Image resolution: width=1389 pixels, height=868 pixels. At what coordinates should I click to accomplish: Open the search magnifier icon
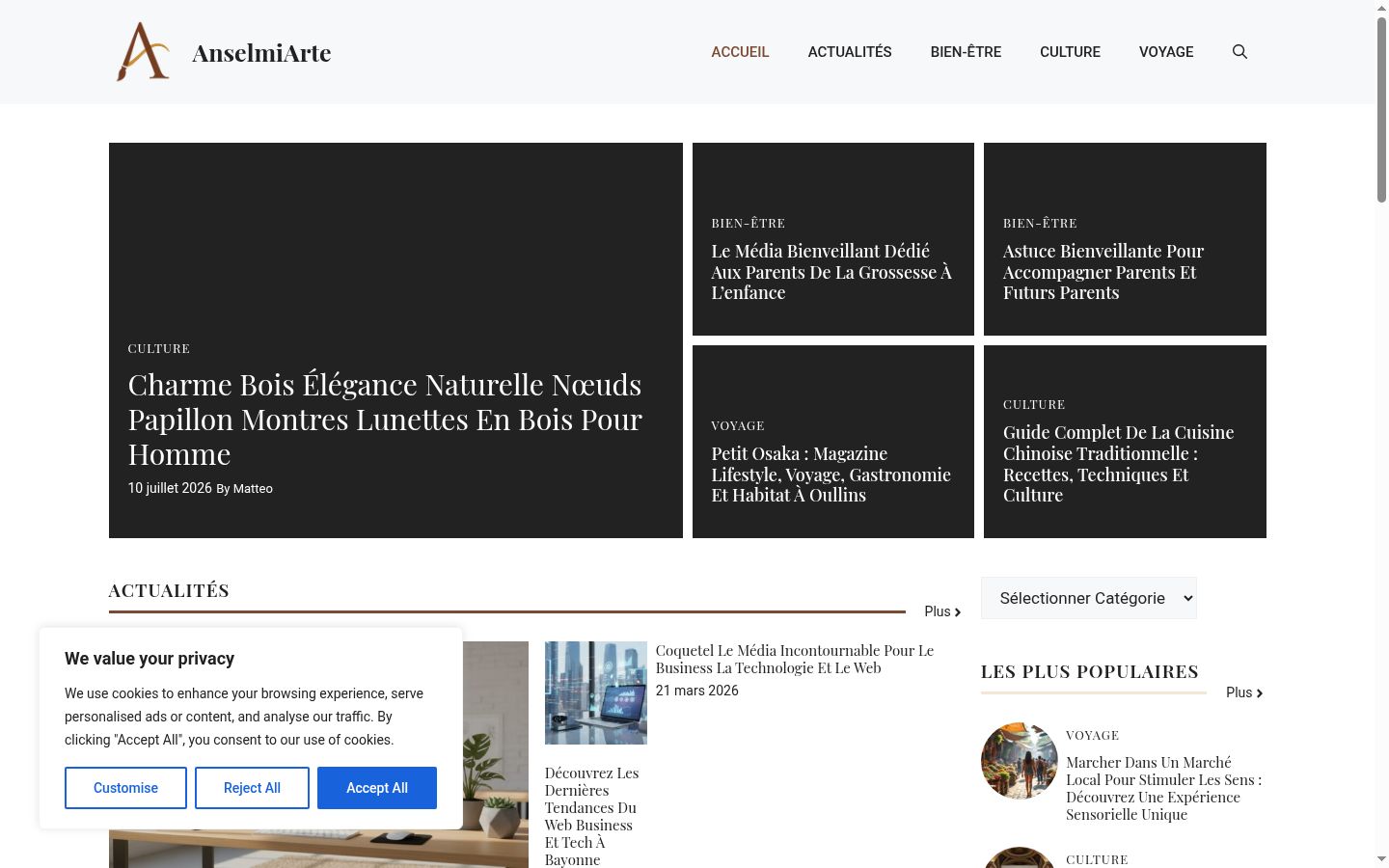[1239, 52]
